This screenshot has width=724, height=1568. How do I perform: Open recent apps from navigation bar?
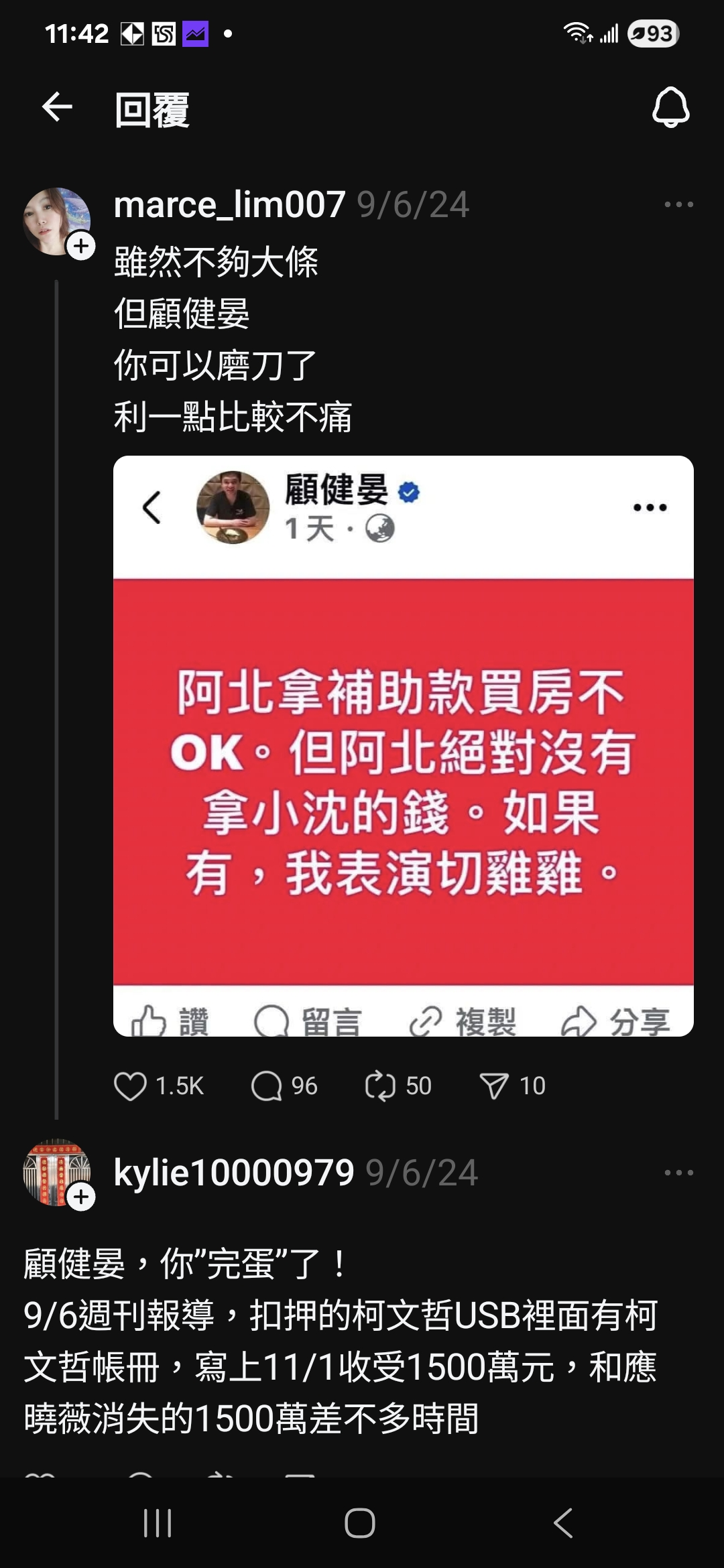(158, 1523)
